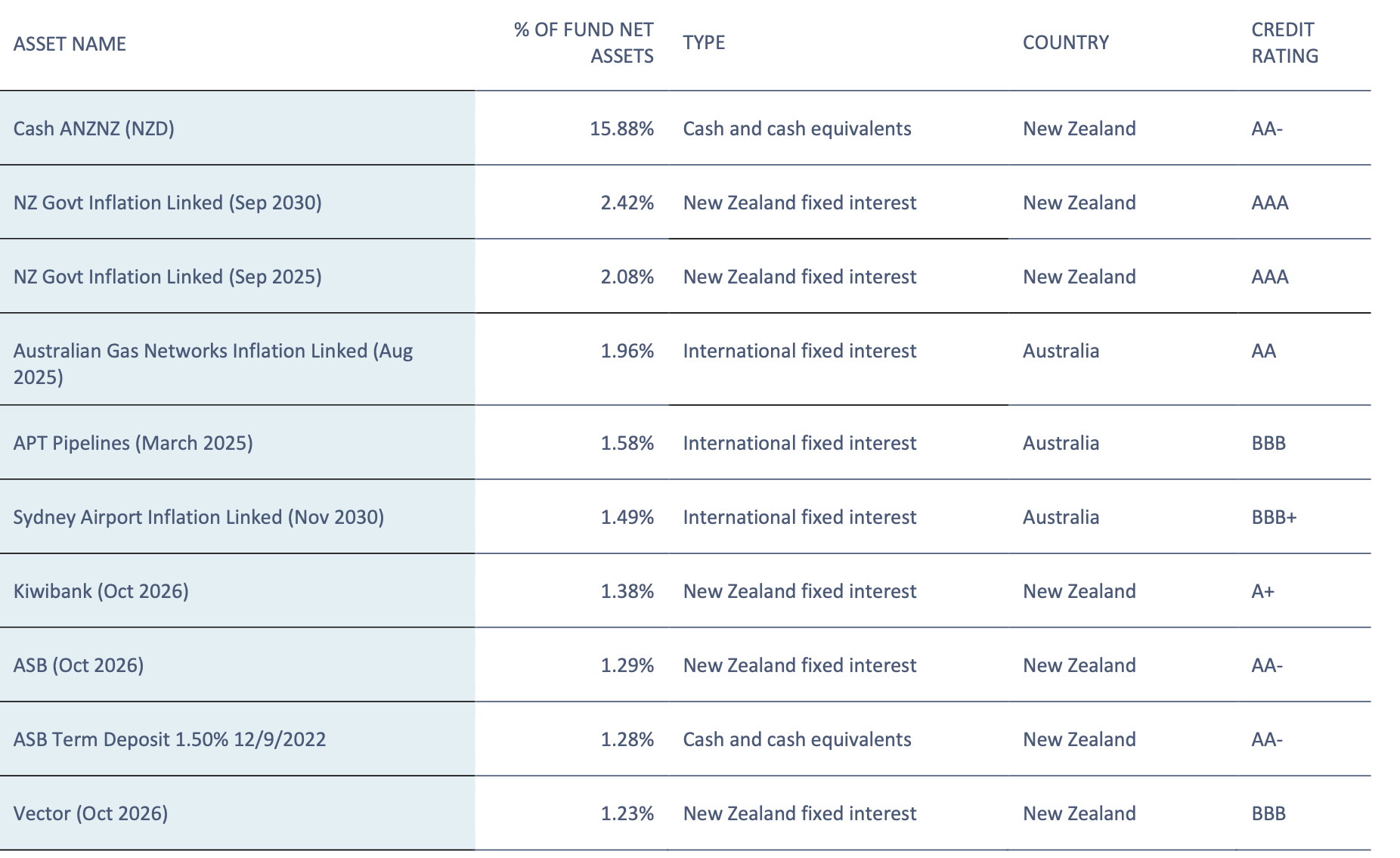Viewport: 1400px width, 858px height.
Task: Click 'New Zealand fixed interest' in Kiwibank row
Action: click(800, 591)
